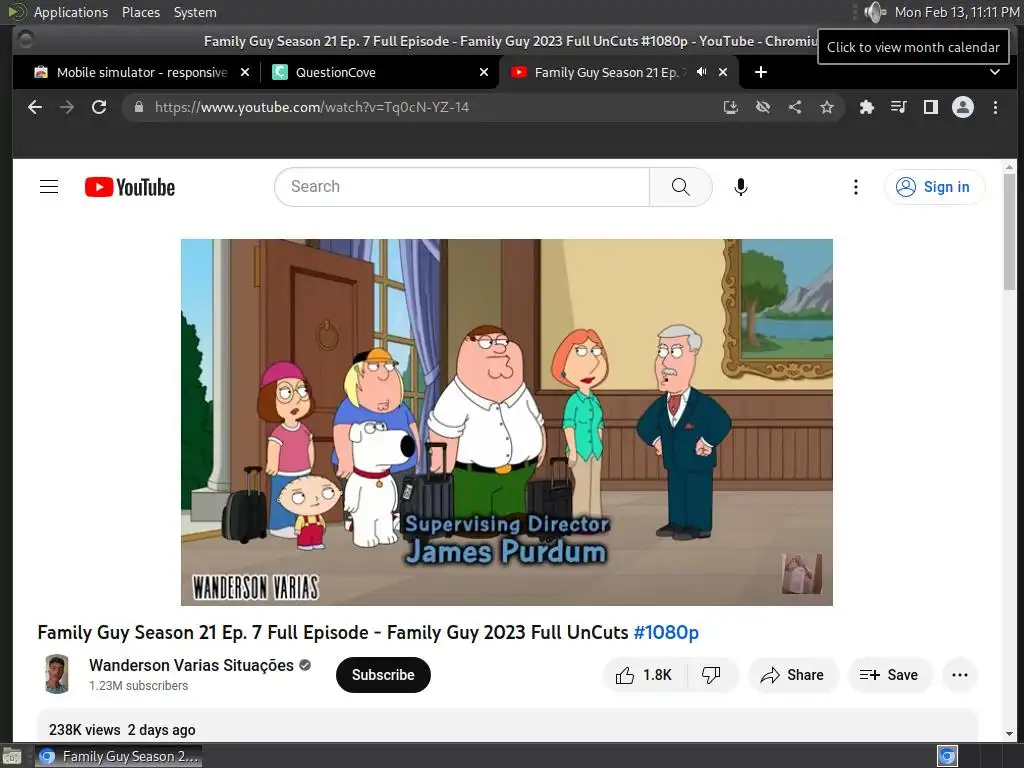Focus the YouTube Search field

click(x=462, y=187)
